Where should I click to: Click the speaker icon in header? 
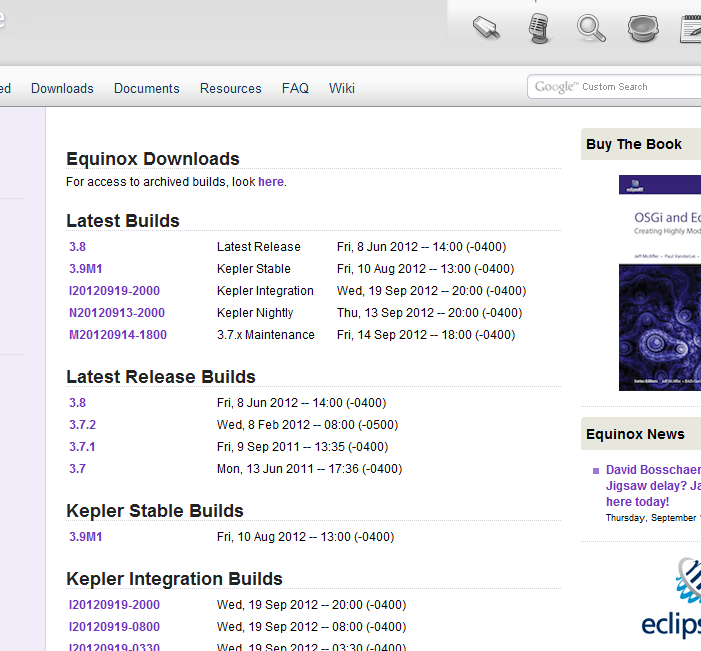click(x=643, y=29)
